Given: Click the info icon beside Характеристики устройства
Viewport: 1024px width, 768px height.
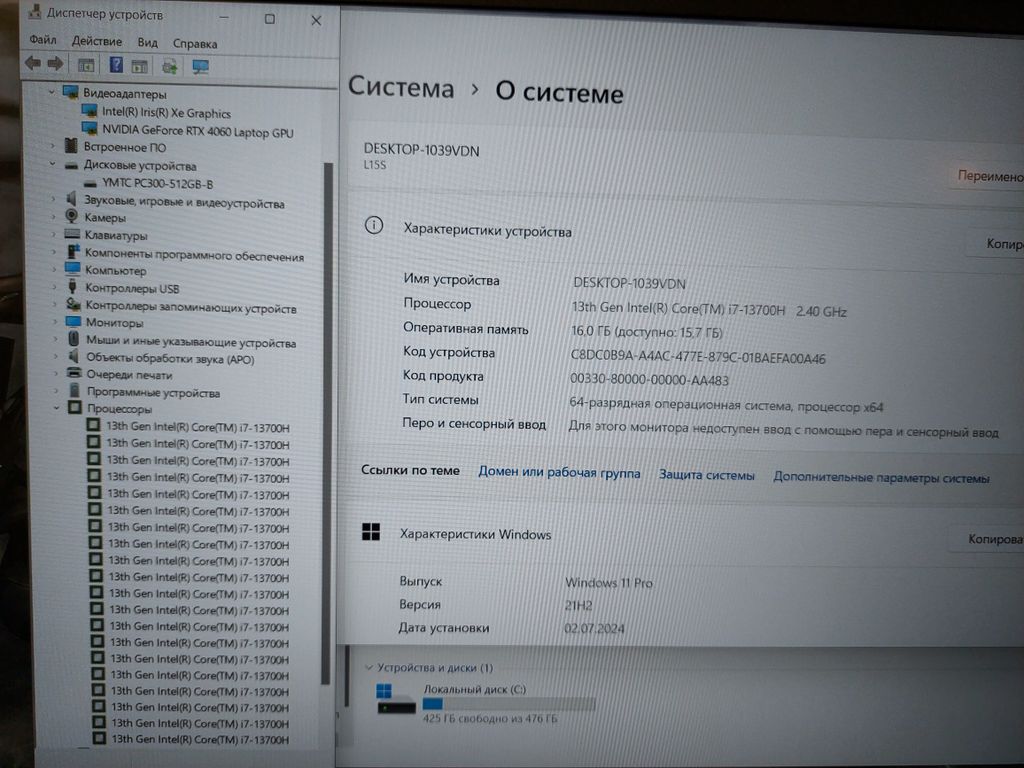Looking at the screenshot, I should click(374, 226).
